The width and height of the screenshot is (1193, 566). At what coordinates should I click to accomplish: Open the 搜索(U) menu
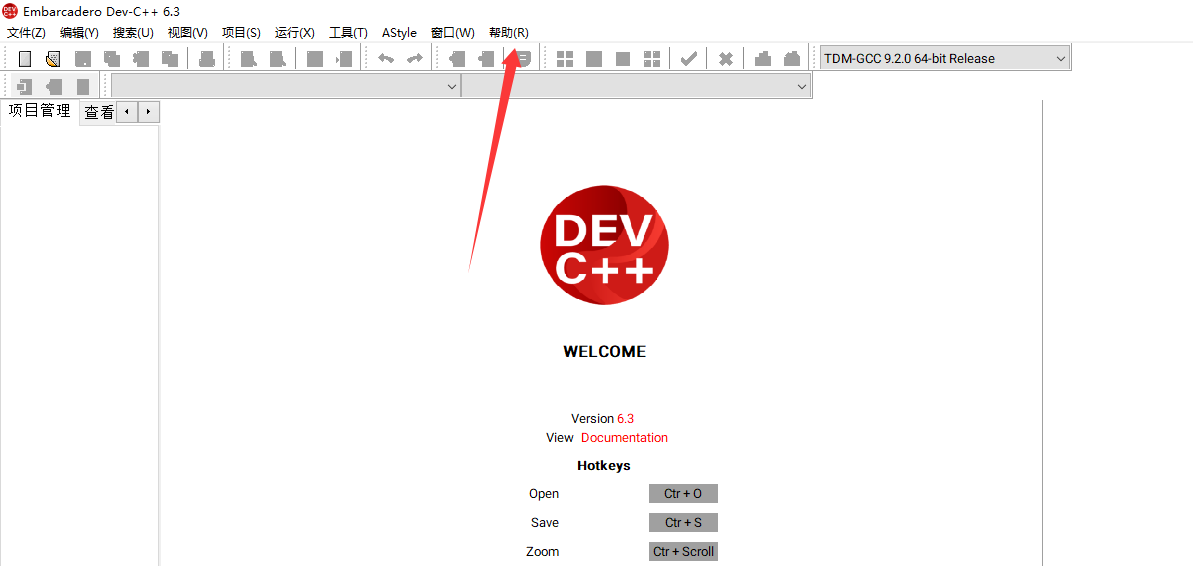(x=133, y=33)
